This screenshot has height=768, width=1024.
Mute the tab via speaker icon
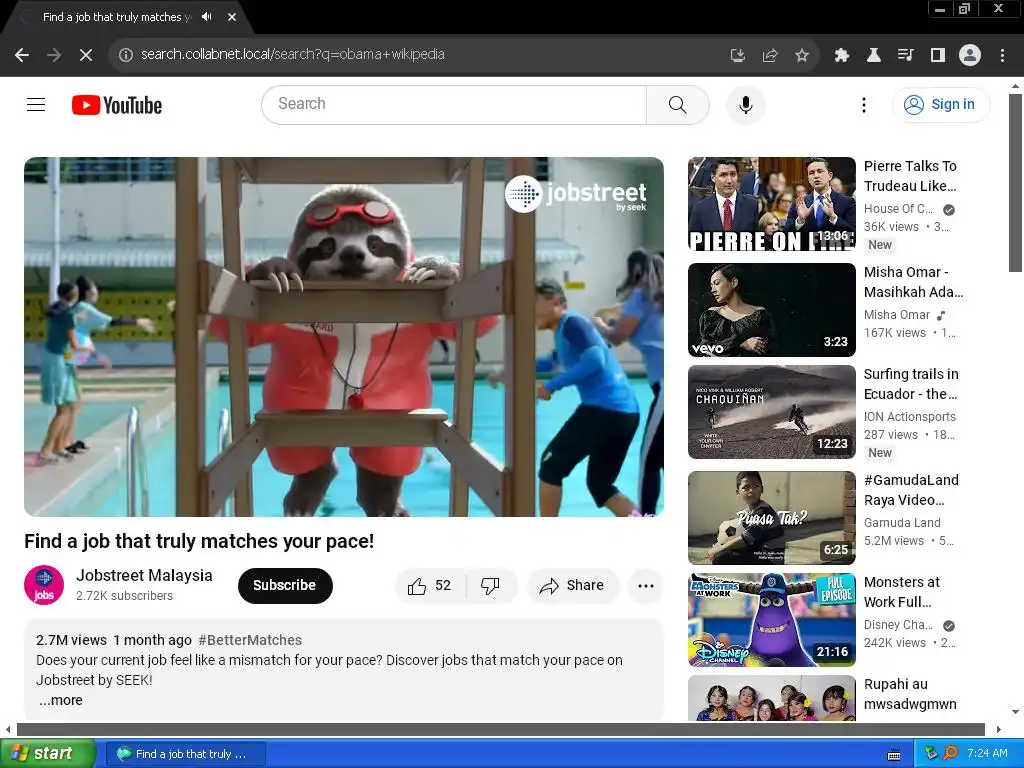point(207,17)
